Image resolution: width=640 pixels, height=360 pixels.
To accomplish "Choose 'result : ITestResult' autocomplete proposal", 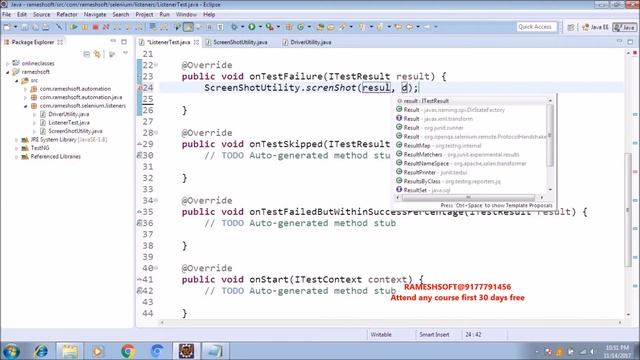I will [471, 101].
